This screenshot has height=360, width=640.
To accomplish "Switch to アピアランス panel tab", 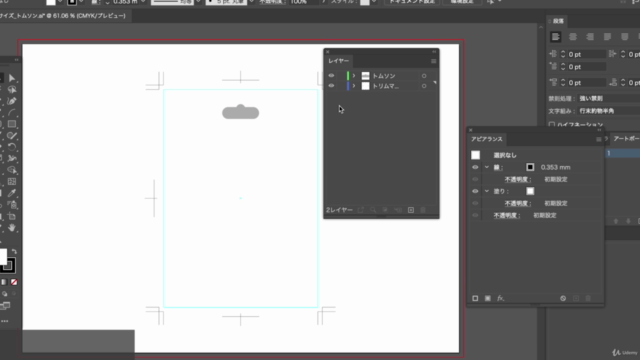I will click(x=487, y=139).
